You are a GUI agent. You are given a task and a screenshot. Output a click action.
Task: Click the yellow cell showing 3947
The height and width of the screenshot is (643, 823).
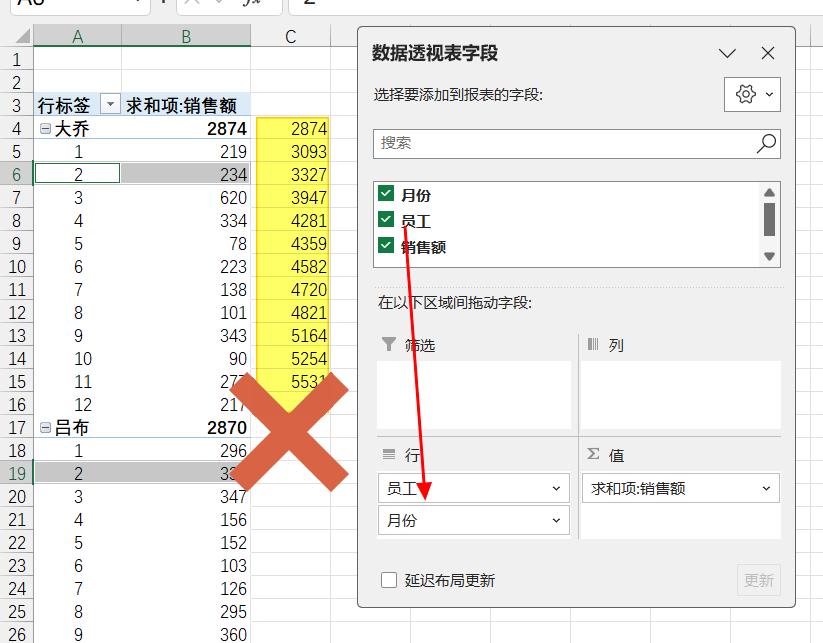tap(292, 197)
